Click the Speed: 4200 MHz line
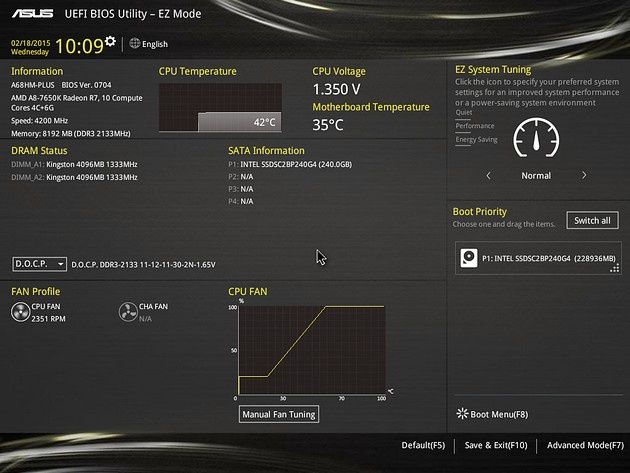Viewport: 630px width, 473px height. coord(39,121)
